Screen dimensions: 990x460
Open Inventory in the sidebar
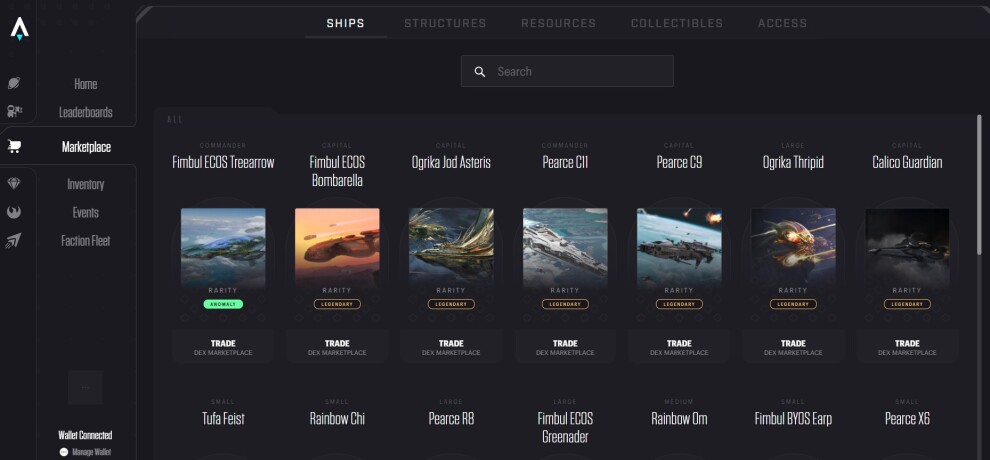[x=86, y=184]
